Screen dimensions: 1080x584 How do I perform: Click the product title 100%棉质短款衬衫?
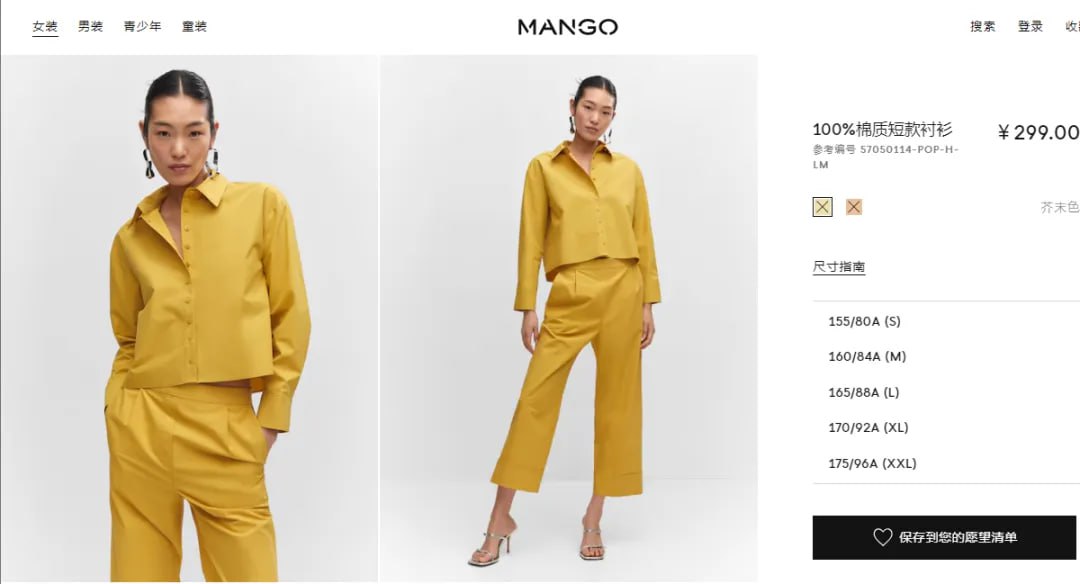pos(882,129)
